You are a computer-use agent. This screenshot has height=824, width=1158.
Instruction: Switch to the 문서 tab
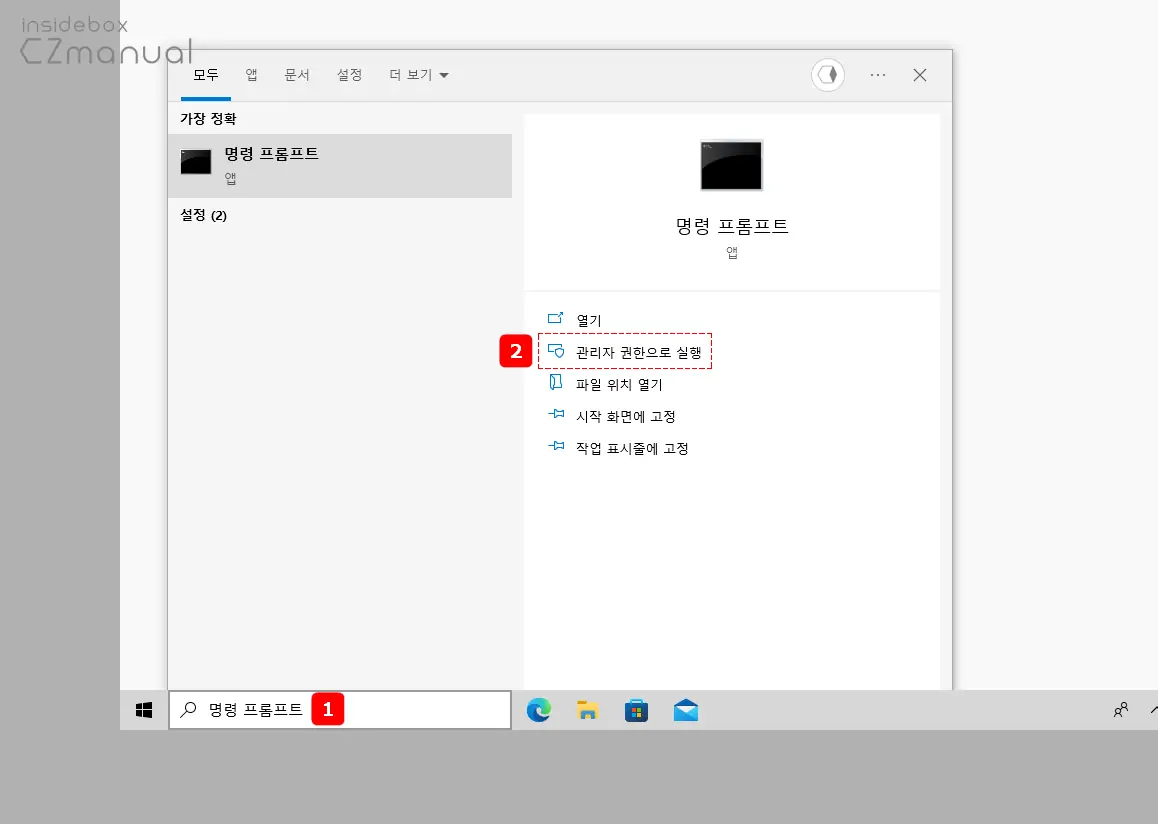[297, 74]
